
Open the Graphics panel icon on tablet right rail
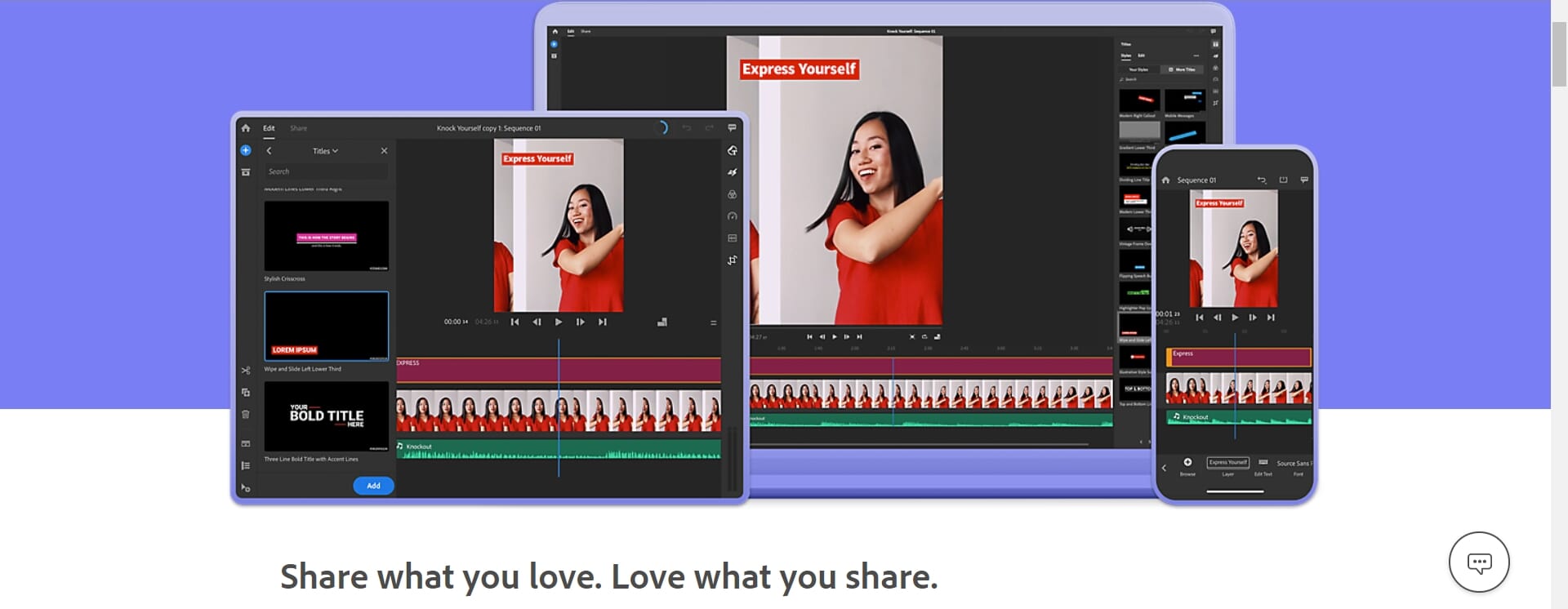point(732,150)
